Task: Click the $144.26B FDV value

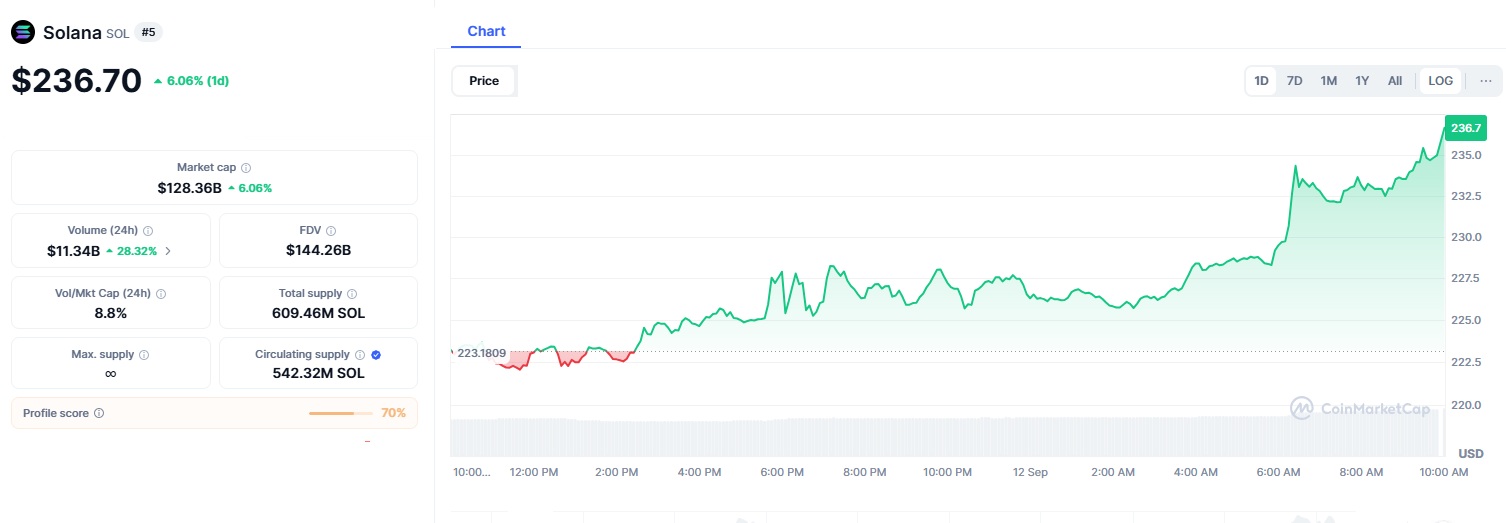Action: coord(318,250)
